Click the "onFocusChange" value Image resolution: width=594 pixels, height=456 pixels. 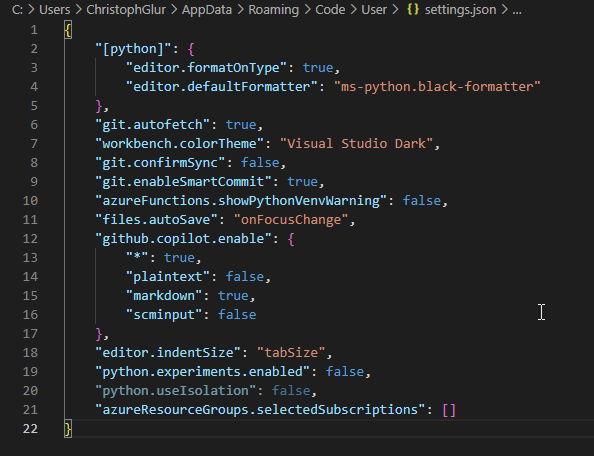pos(291,220)
